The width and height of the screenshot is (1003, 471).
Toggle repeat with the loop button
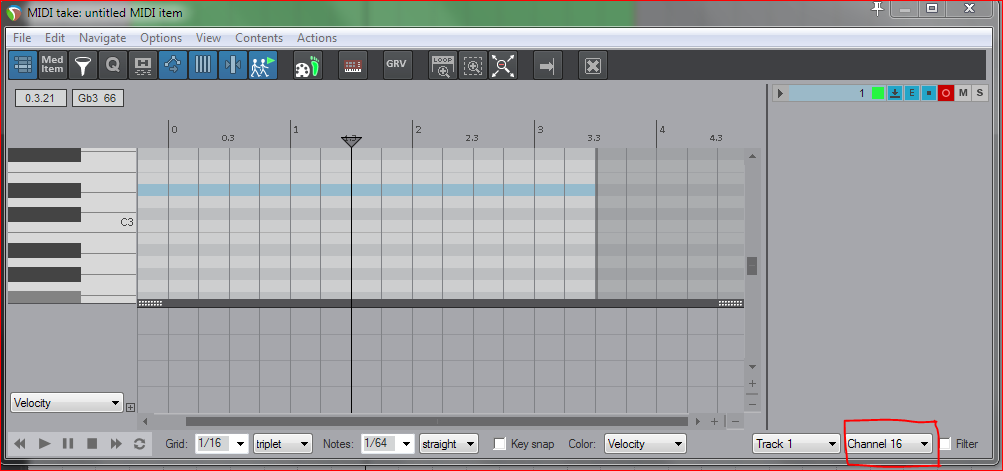139,443
